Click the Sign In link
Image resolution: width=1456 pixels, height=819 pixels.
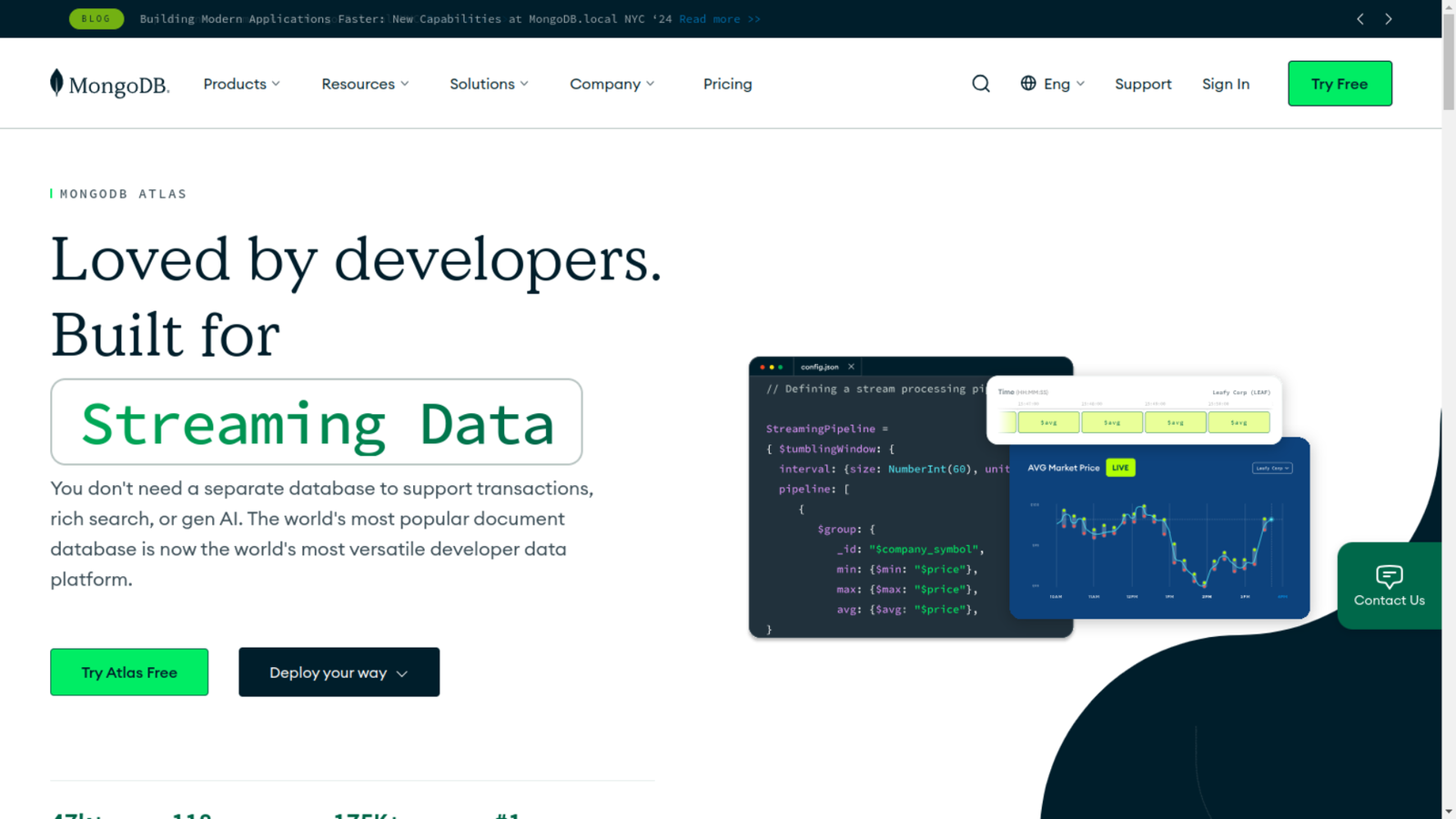point(1225,84)
